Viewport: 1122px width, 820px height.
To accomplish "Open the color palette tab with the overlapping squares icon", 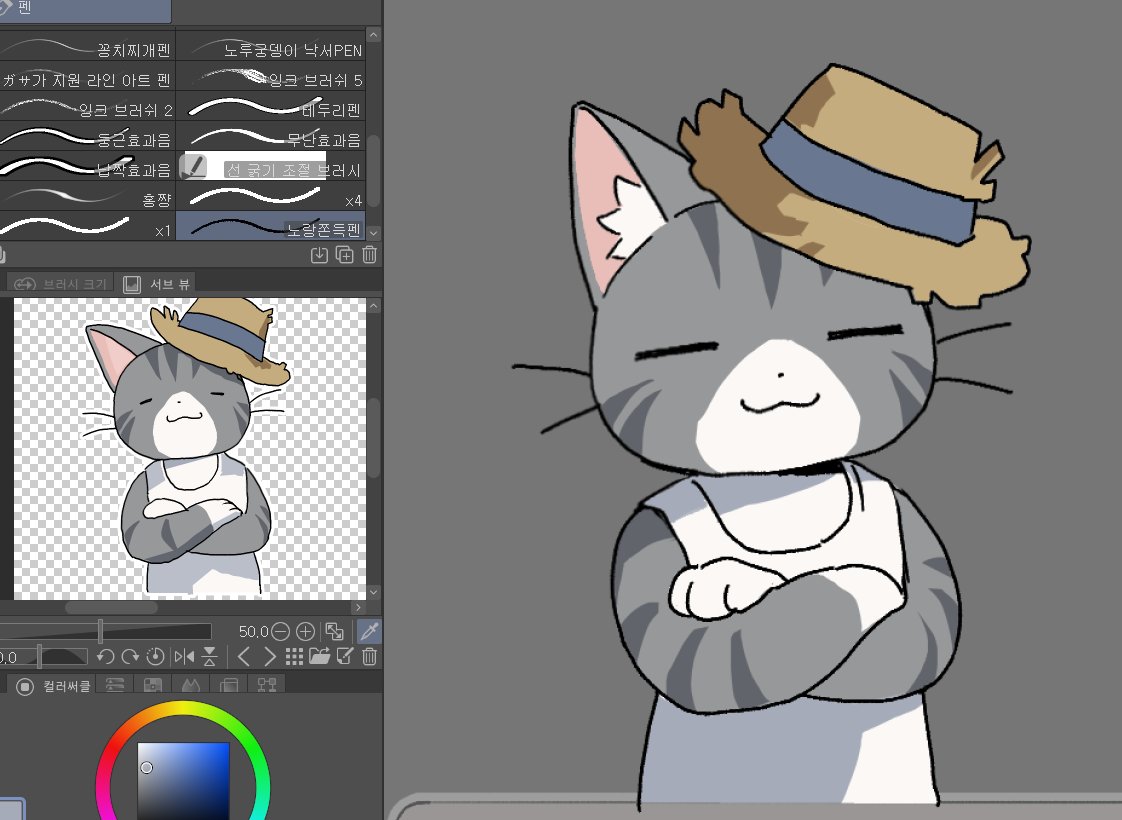I will coord(228,685).
